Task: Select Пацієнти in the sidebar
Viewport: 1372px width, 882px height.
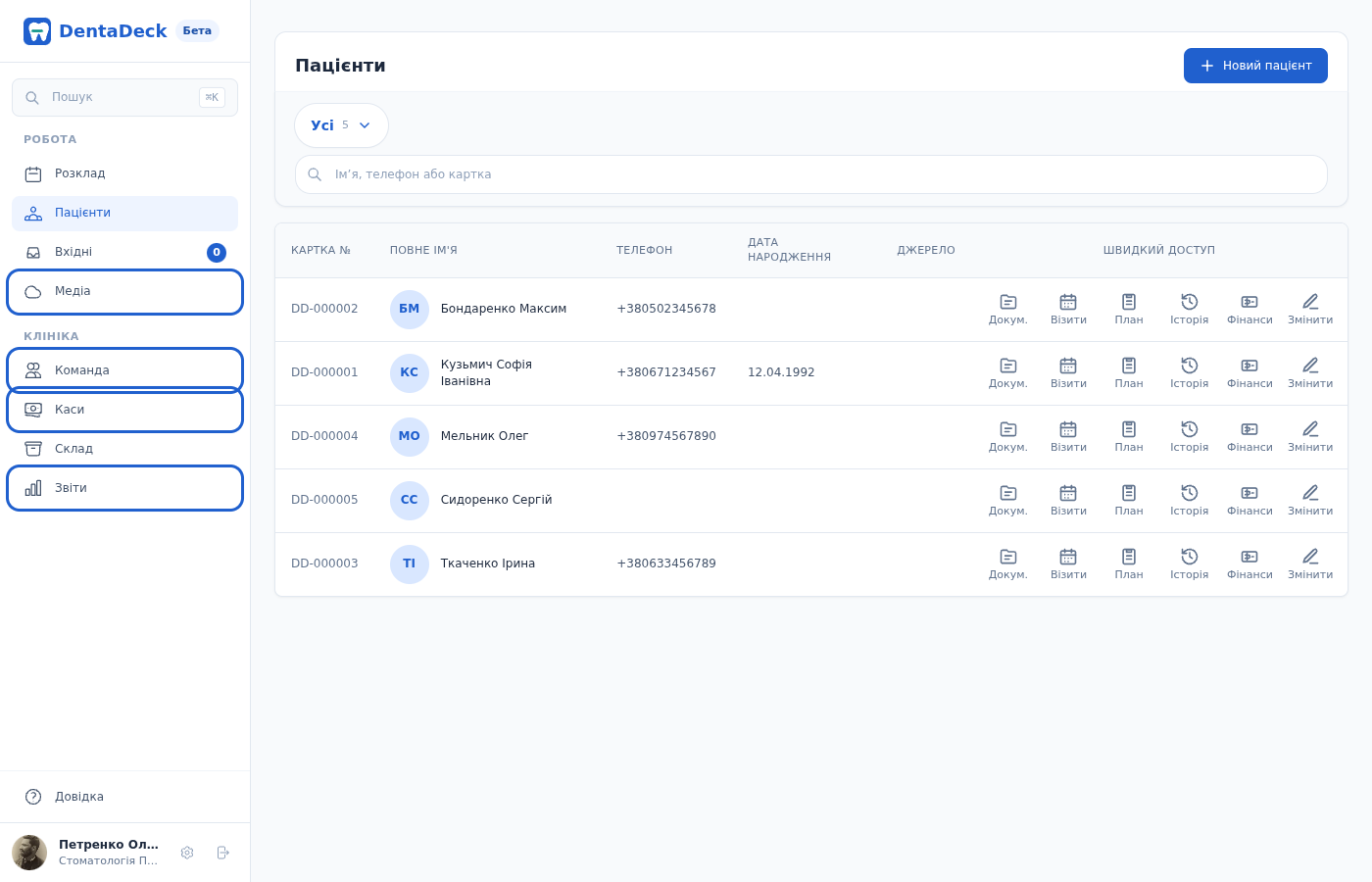Action: [x=124, y=214]
